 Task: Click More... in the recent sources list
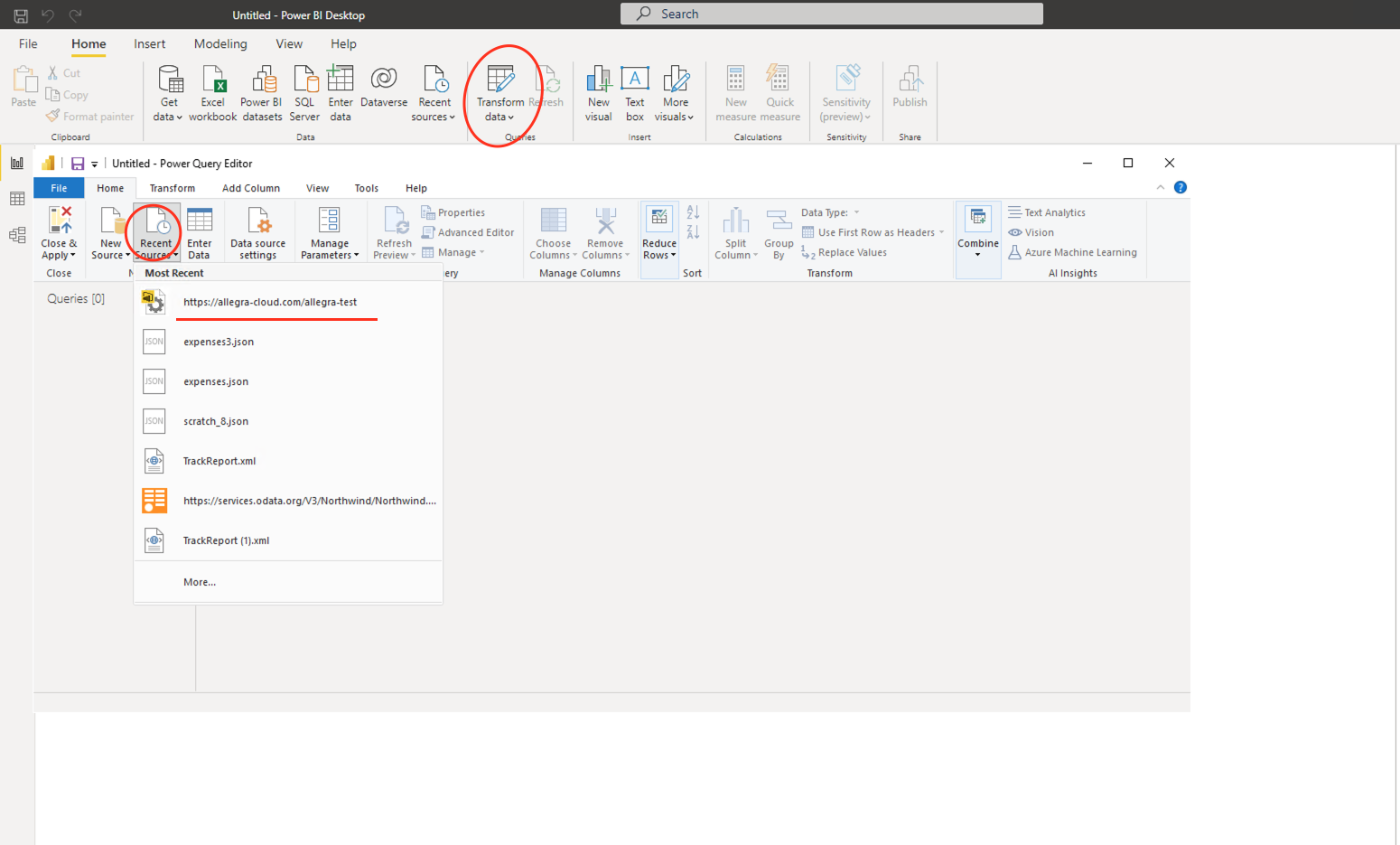pyautogui.click(x=200, y=581)
